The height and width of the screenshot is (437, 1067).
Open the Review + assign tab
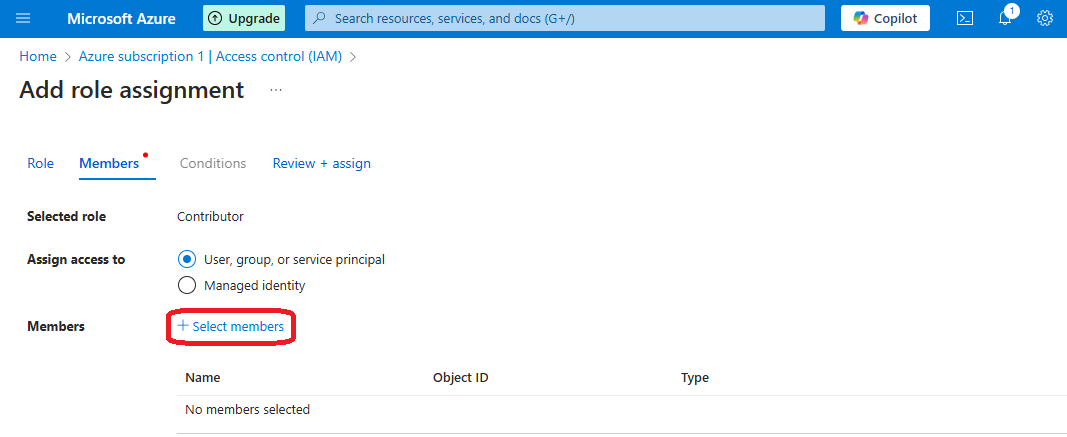[321, 163]
